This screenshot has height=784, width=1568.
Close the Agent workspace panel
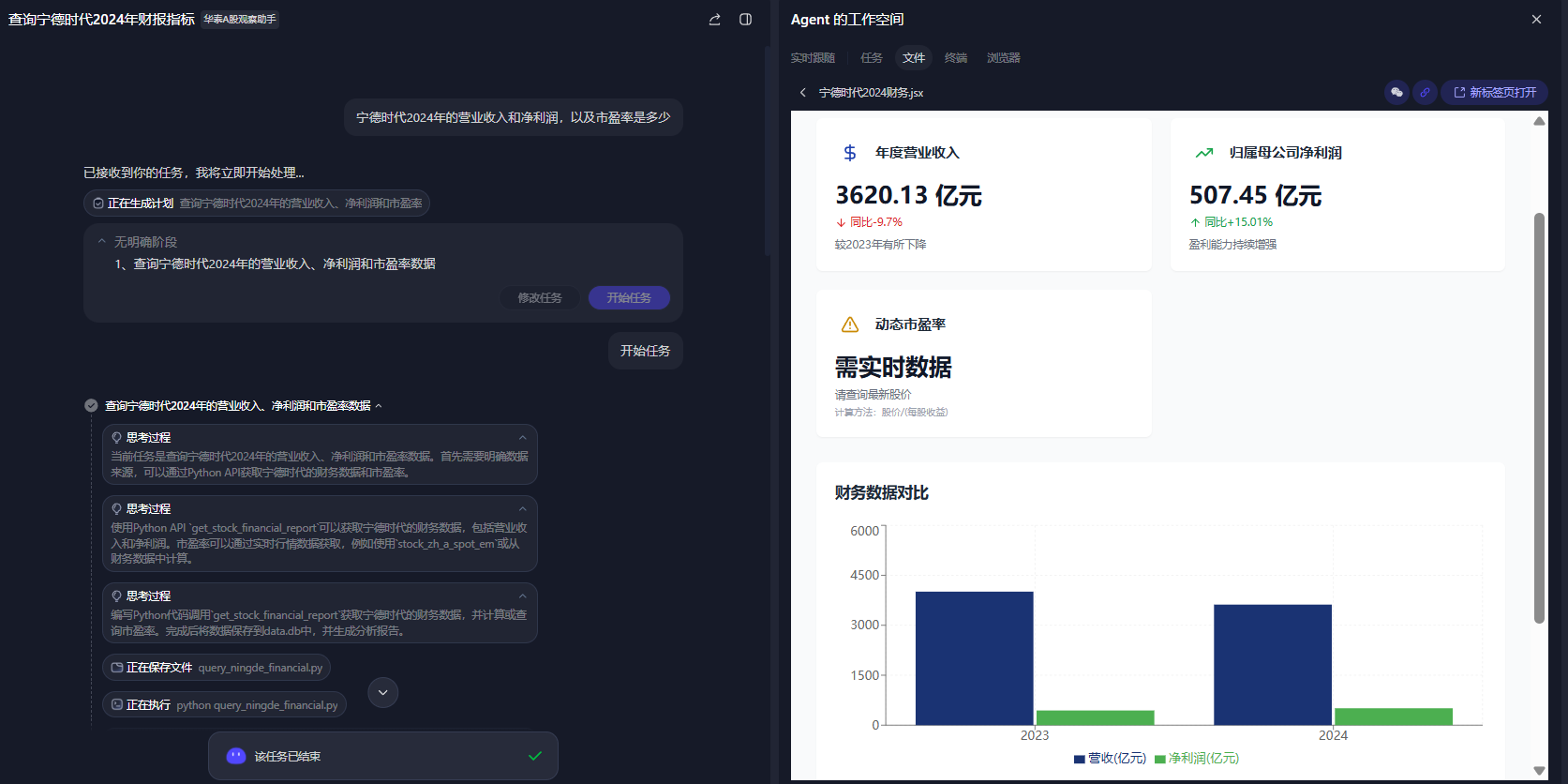click(x=1536, y=20)
